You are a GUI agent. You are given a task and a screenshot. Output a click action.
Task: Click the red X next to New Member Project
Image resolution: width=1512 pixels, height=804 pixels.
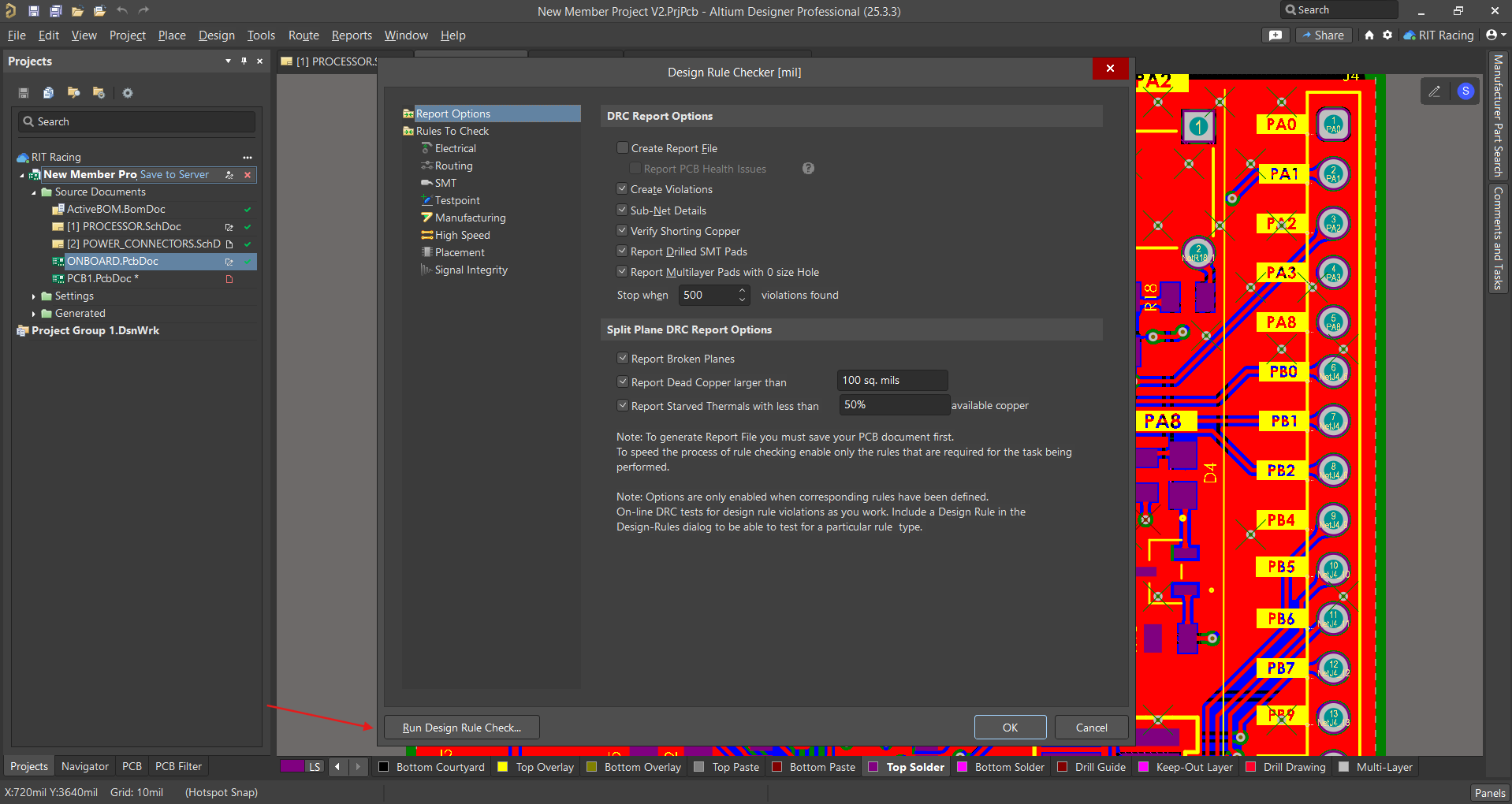(x=248, y=175)
